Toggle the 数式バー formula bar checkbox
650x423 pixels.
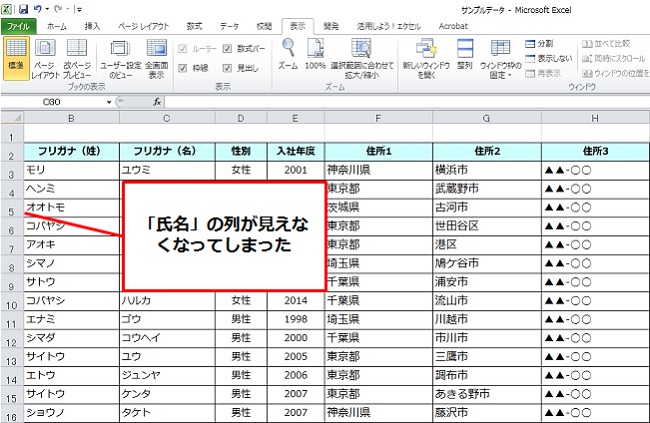click(227, 49)
